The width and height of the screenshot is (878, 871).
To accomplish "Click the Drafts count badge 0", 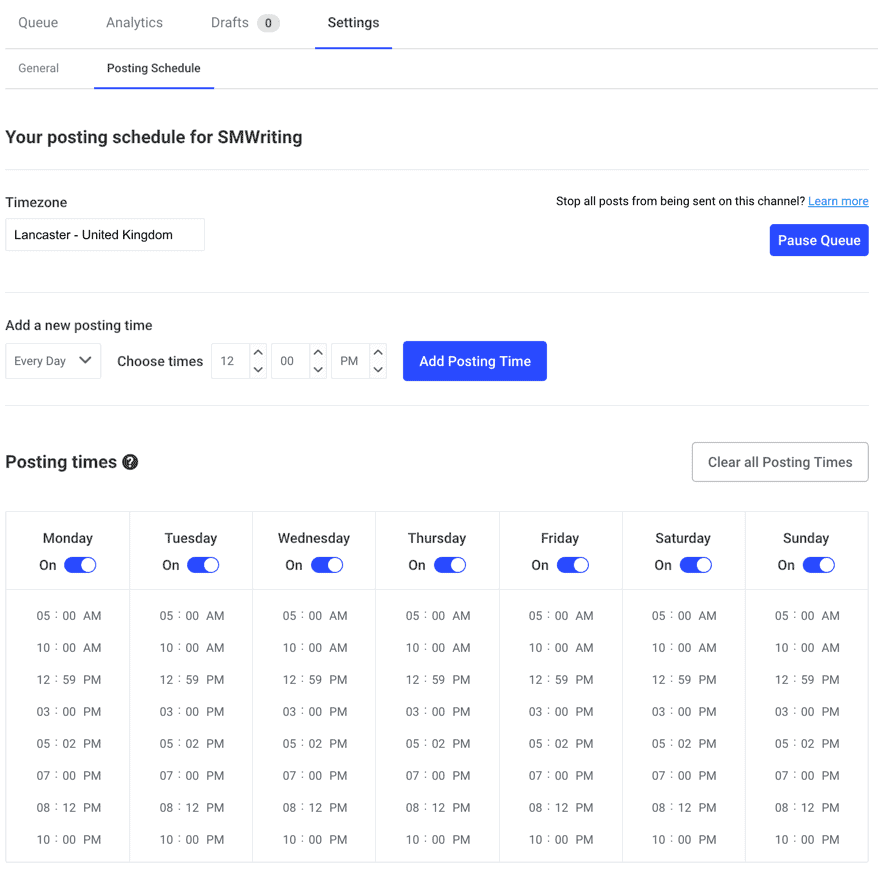I will point(268,23).
